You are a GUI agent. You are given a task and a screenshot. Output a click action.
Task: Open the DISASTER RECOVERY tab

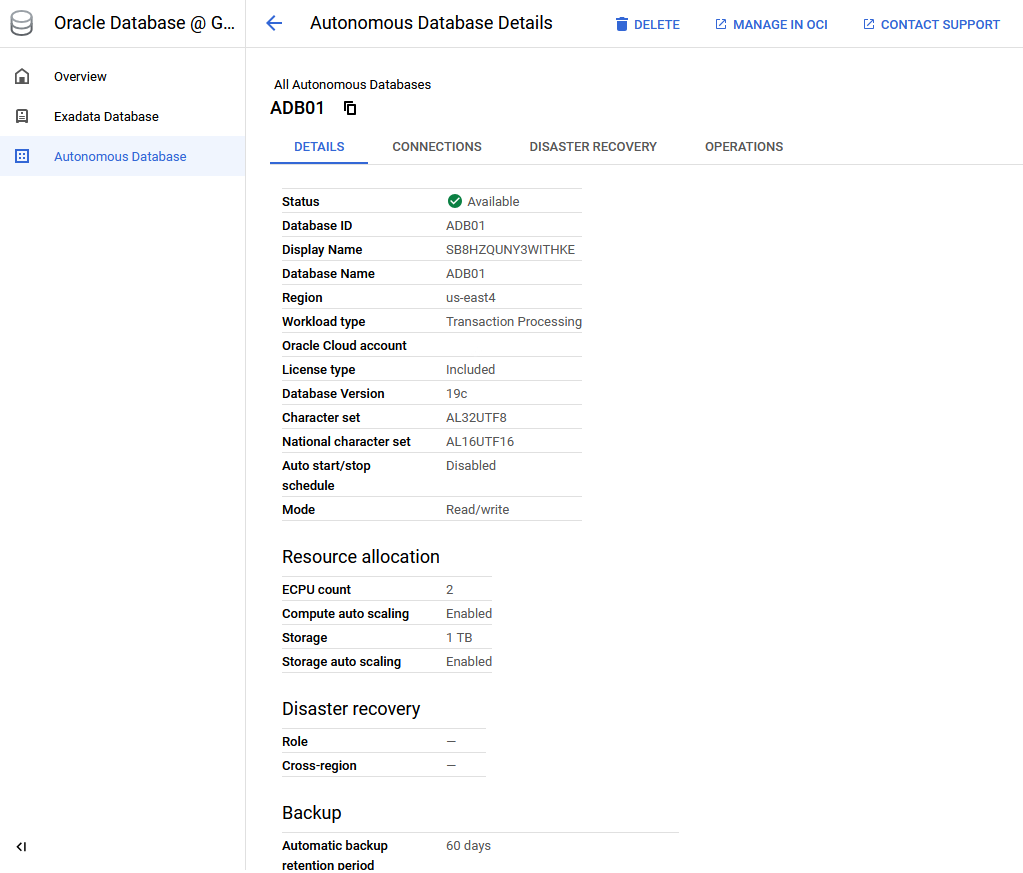593,147
